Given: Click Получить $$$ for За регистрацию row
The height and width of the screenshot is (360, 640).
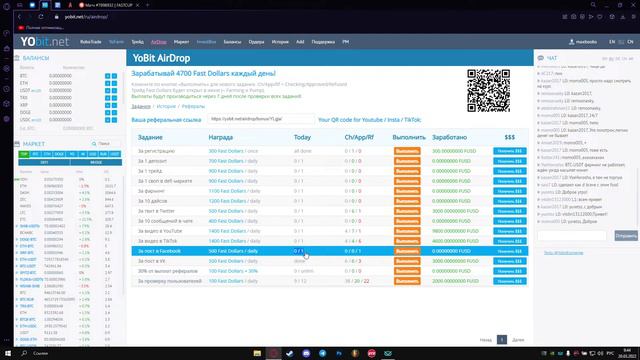Looking at the screenshot, I should point(510,151).
